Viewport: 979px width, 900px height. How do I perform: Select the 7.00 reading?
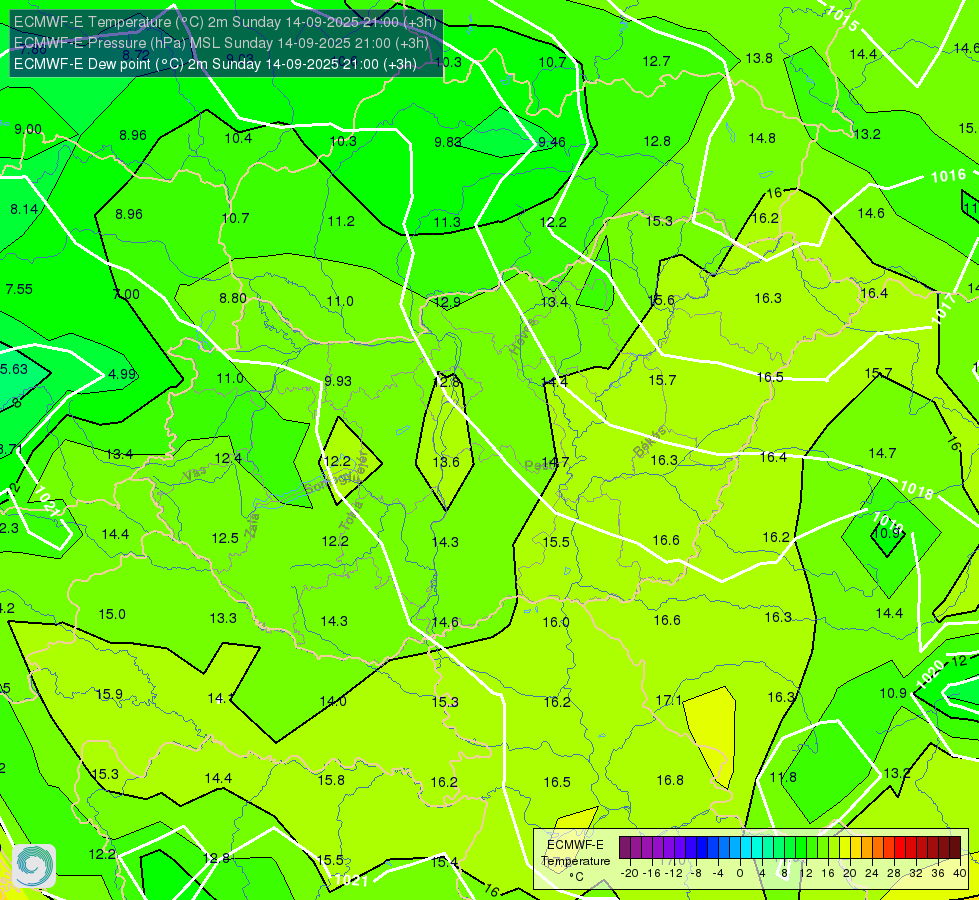pyautogui.click(x=126, y=294)
